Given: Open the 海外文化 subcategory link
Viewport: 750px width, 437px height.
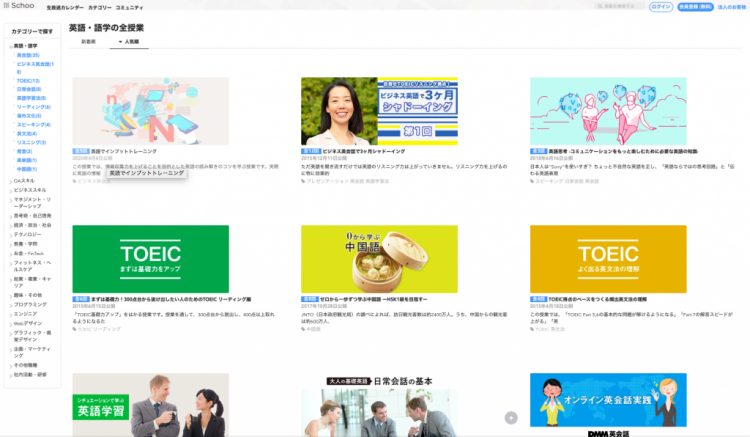Looking at the screenshot, I should point(29,115).
